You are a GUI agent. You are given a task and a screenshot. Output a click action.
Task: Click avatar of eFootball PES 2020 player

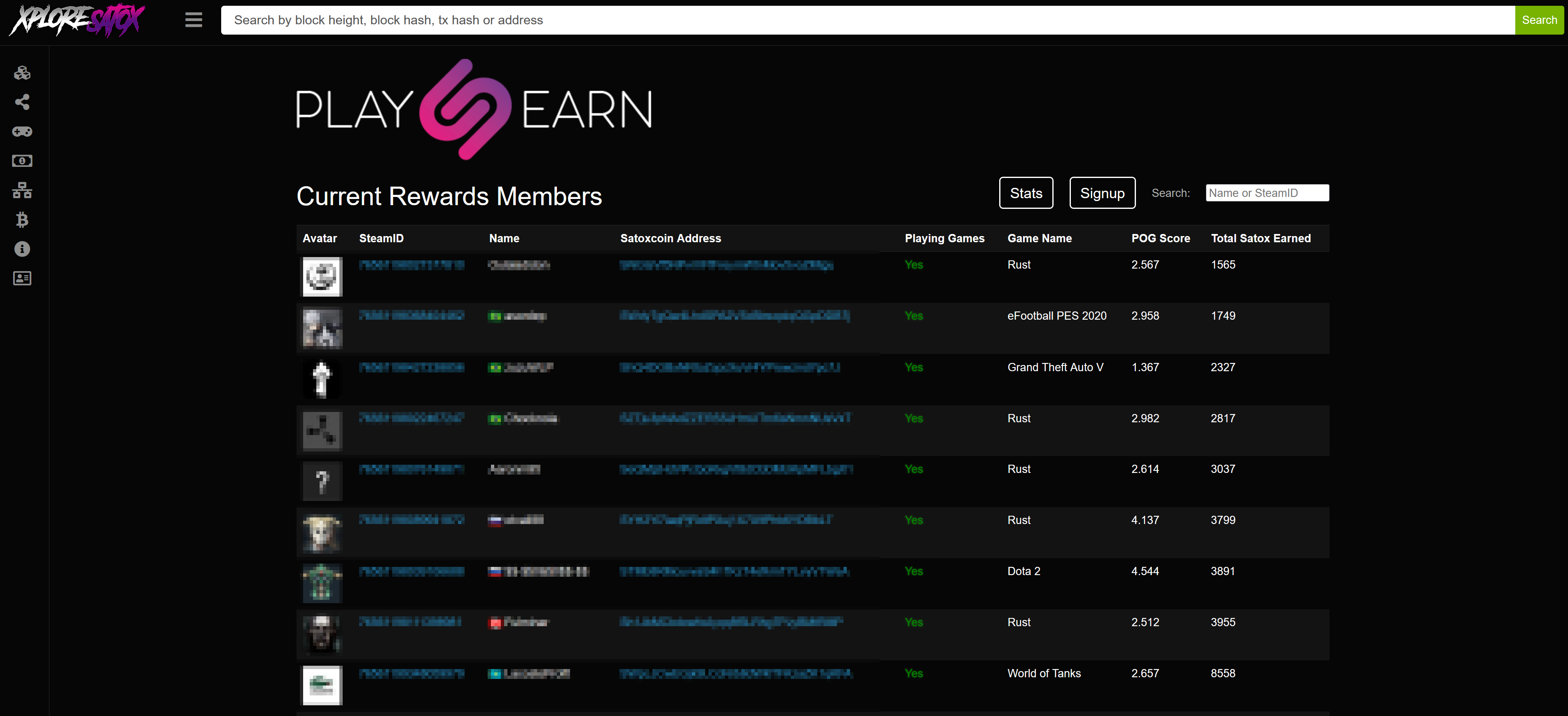(322, 328)
